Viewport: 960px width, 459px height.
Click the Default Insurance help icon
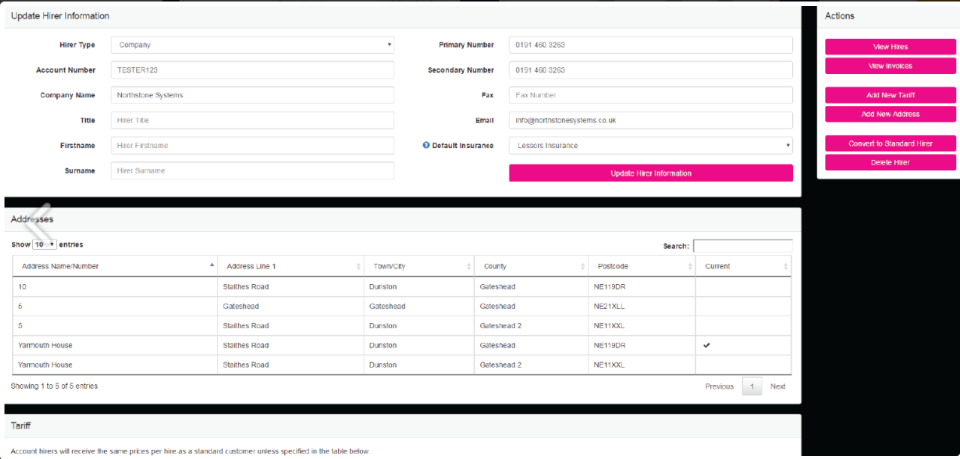[x=426, y=146]
